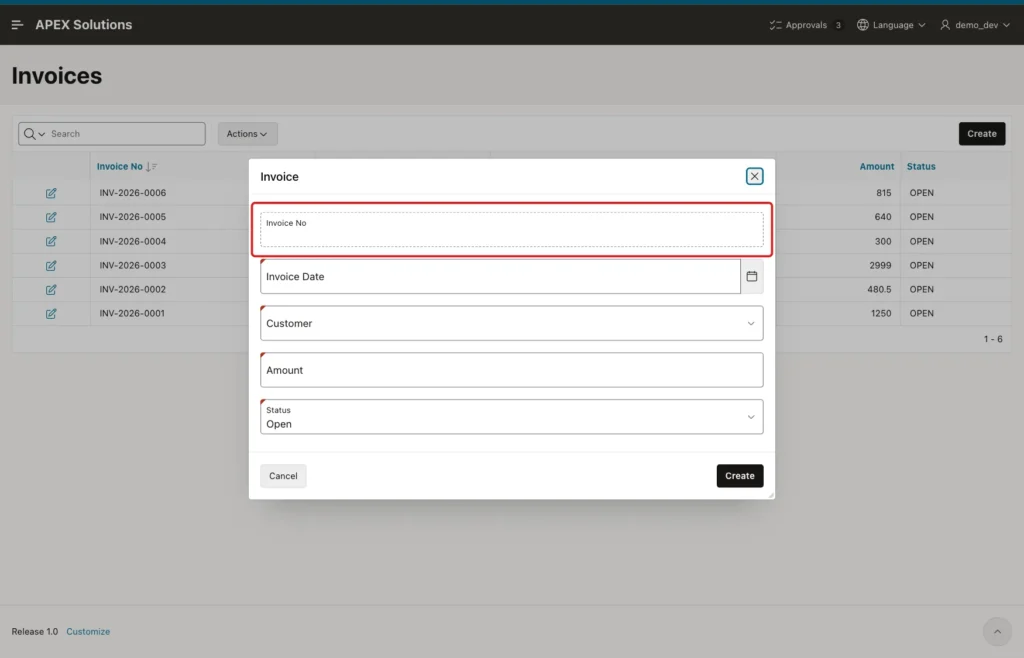The width and height of the screenshot is (1024, 658).
Task: Expand the Language menu
Action: point(891,25)
